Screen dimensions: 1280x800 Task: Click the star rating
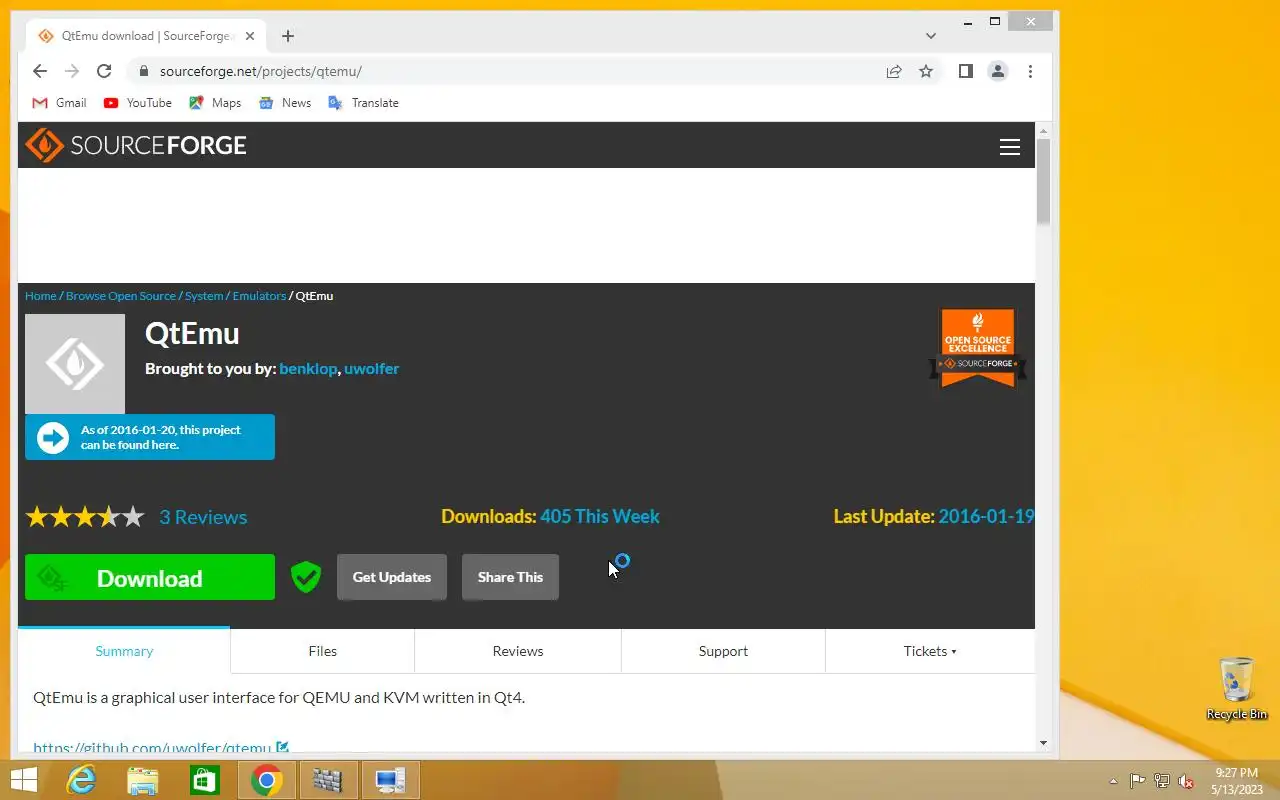point(85,517)
